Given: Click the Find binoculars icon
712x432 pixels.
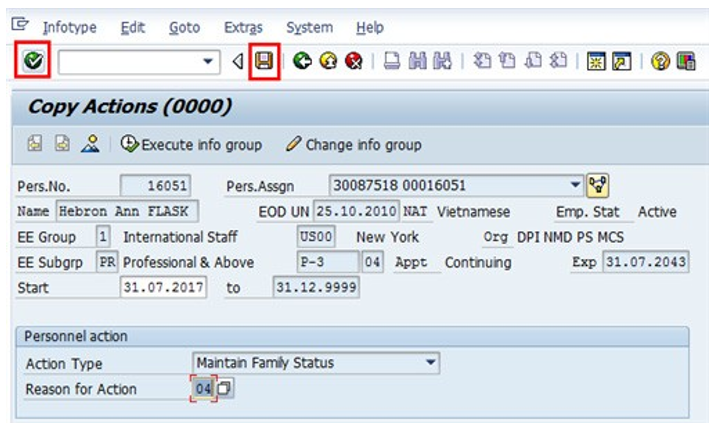Looking at the screenshot, I should (x=417, y=60).
